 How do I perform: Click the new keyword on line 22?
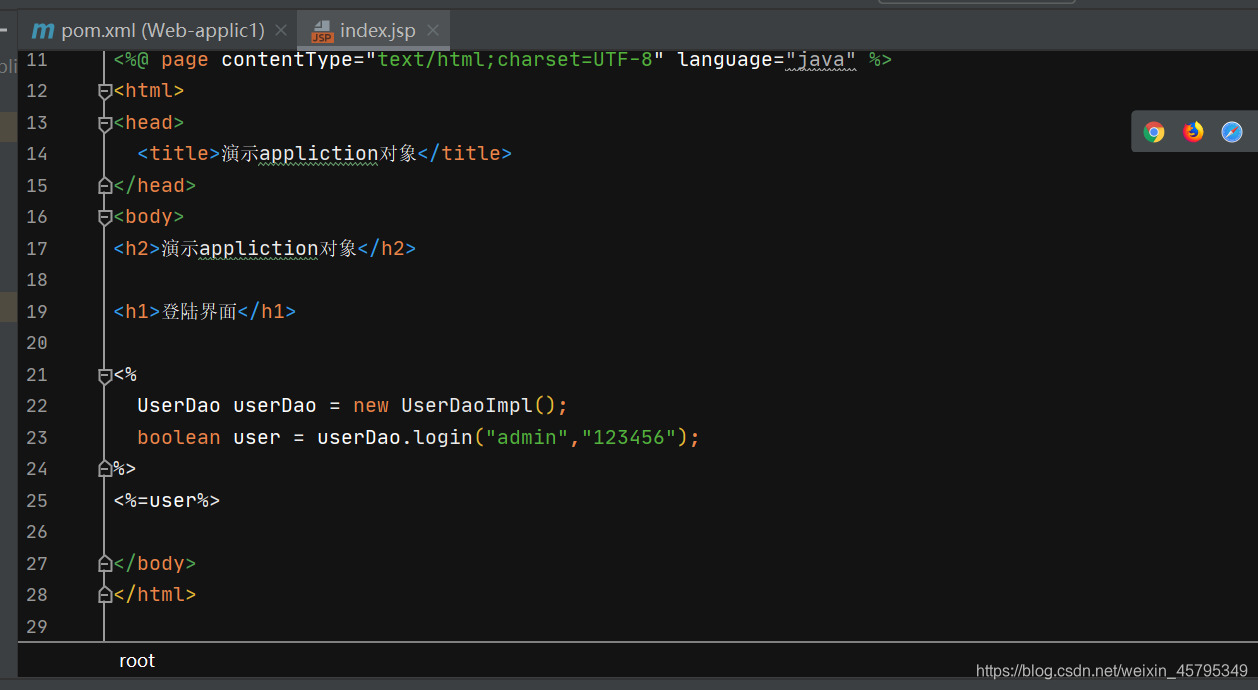coord(371,406)
